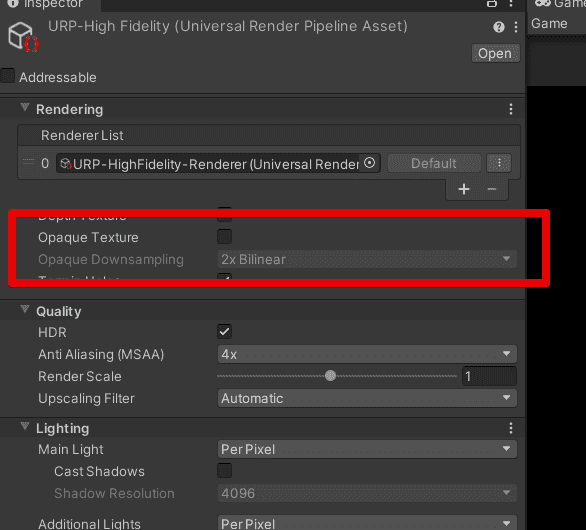Click the renderer object picker circle icon
This screenshot has width=586, height=530.
click(x=369, y=163)
